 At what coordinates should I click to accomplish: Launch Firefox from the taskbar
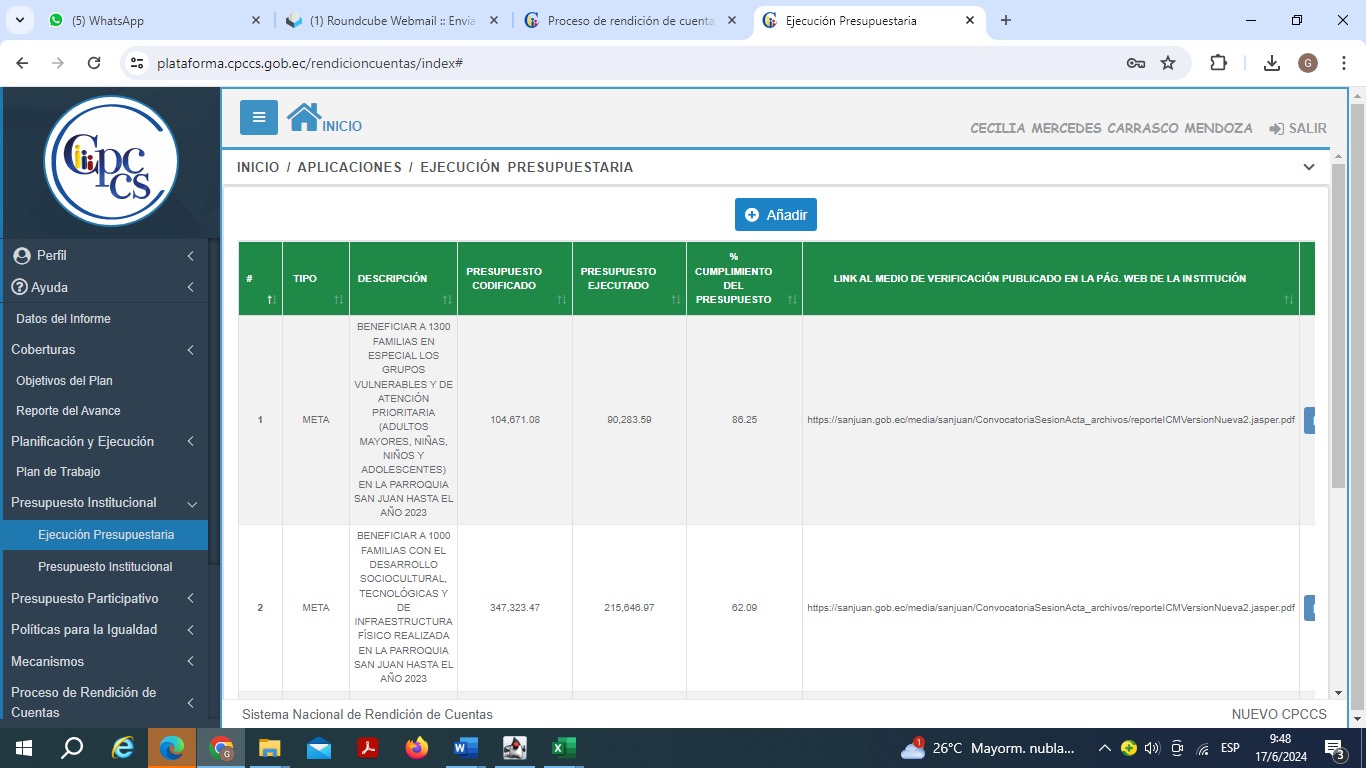click(417, 747)
